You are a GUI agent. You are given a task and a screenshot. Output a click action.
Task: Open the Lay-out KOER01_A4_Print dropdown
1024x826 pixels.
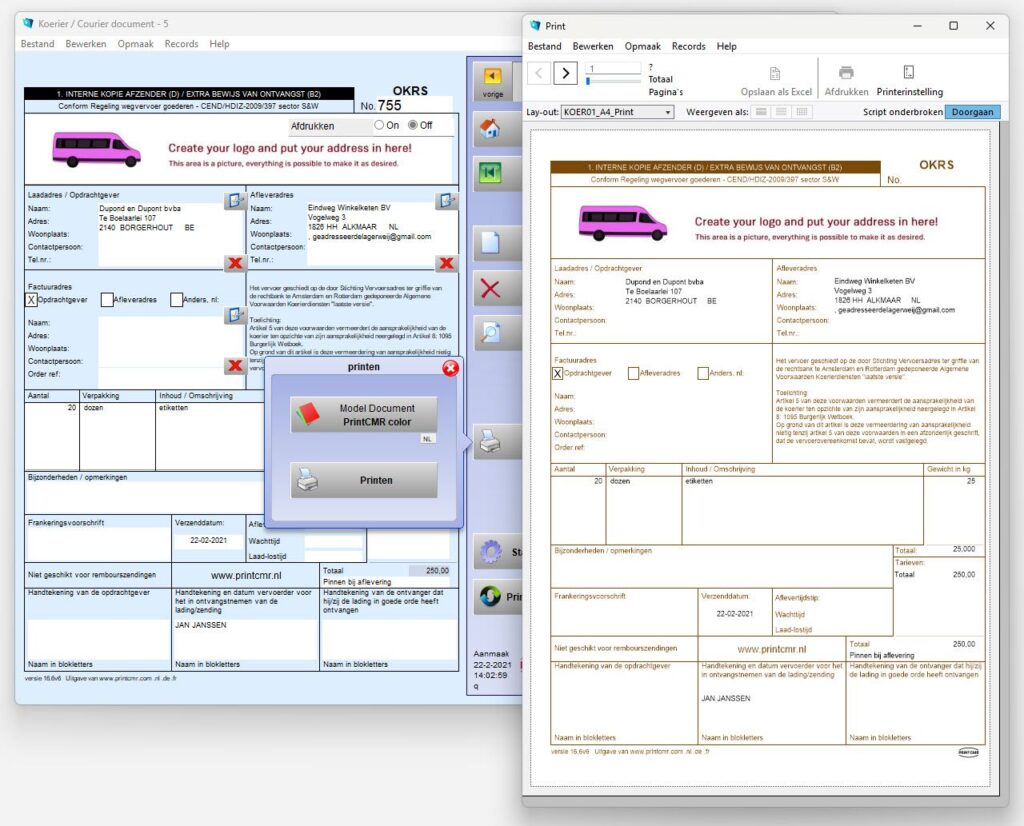tap(617, 112)
